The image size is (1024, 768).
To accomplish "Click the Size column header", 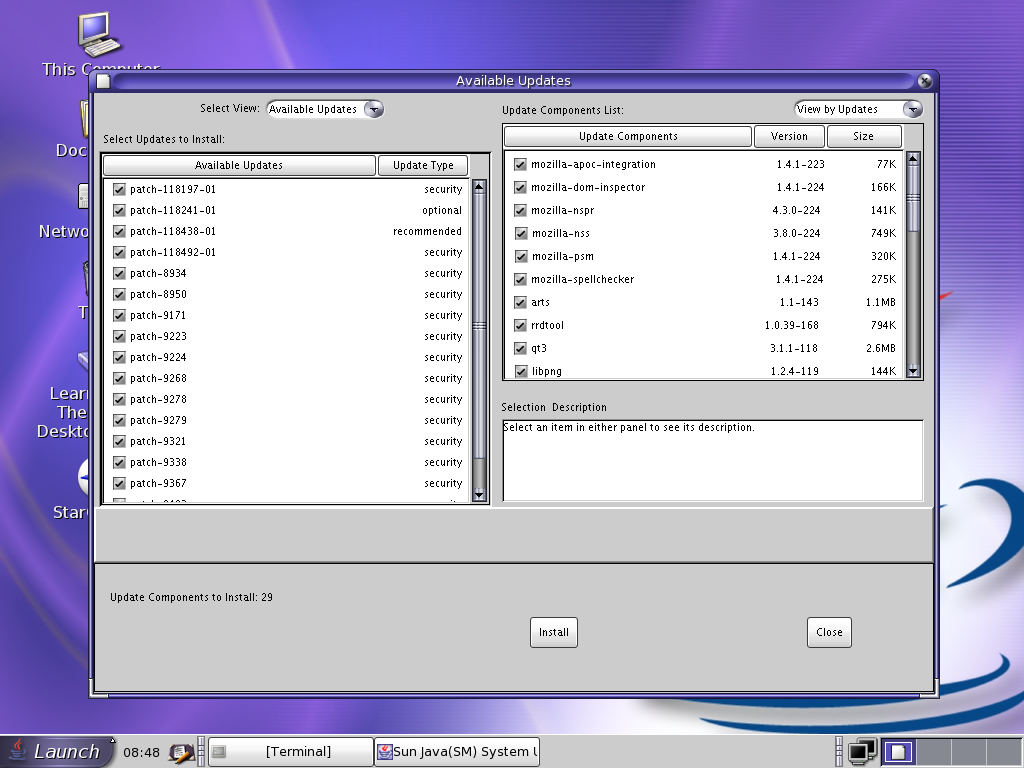I will (x=863, y=136).
